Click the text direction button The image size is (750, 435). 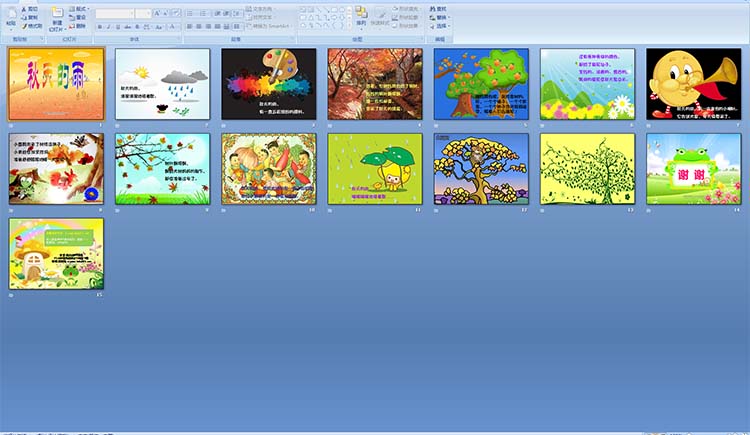pyautogui.click(x=260, y=9)
